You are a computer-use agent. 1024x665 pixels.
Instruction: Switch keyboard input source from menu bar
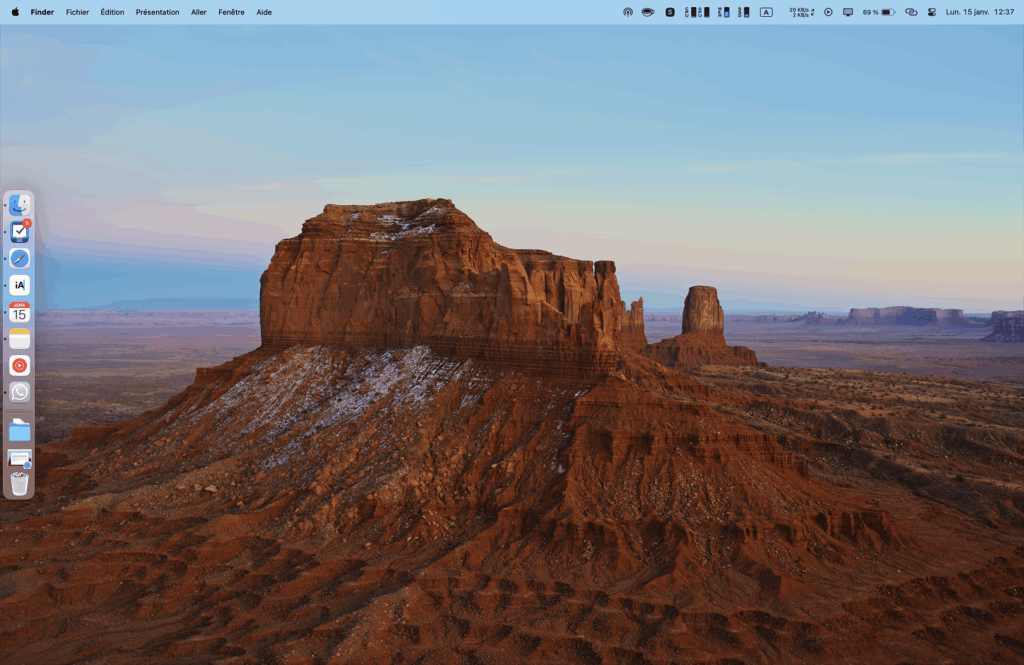click(764, 12)
